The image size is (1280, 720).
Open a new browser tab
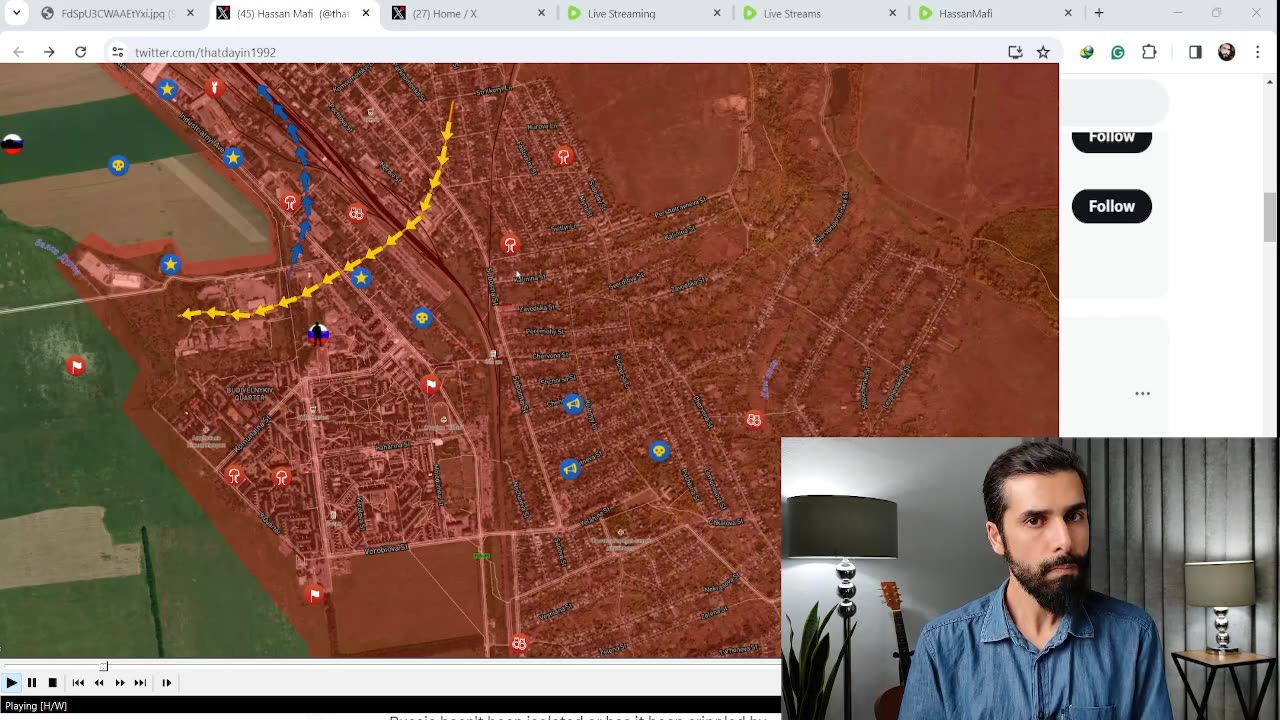1099,13
